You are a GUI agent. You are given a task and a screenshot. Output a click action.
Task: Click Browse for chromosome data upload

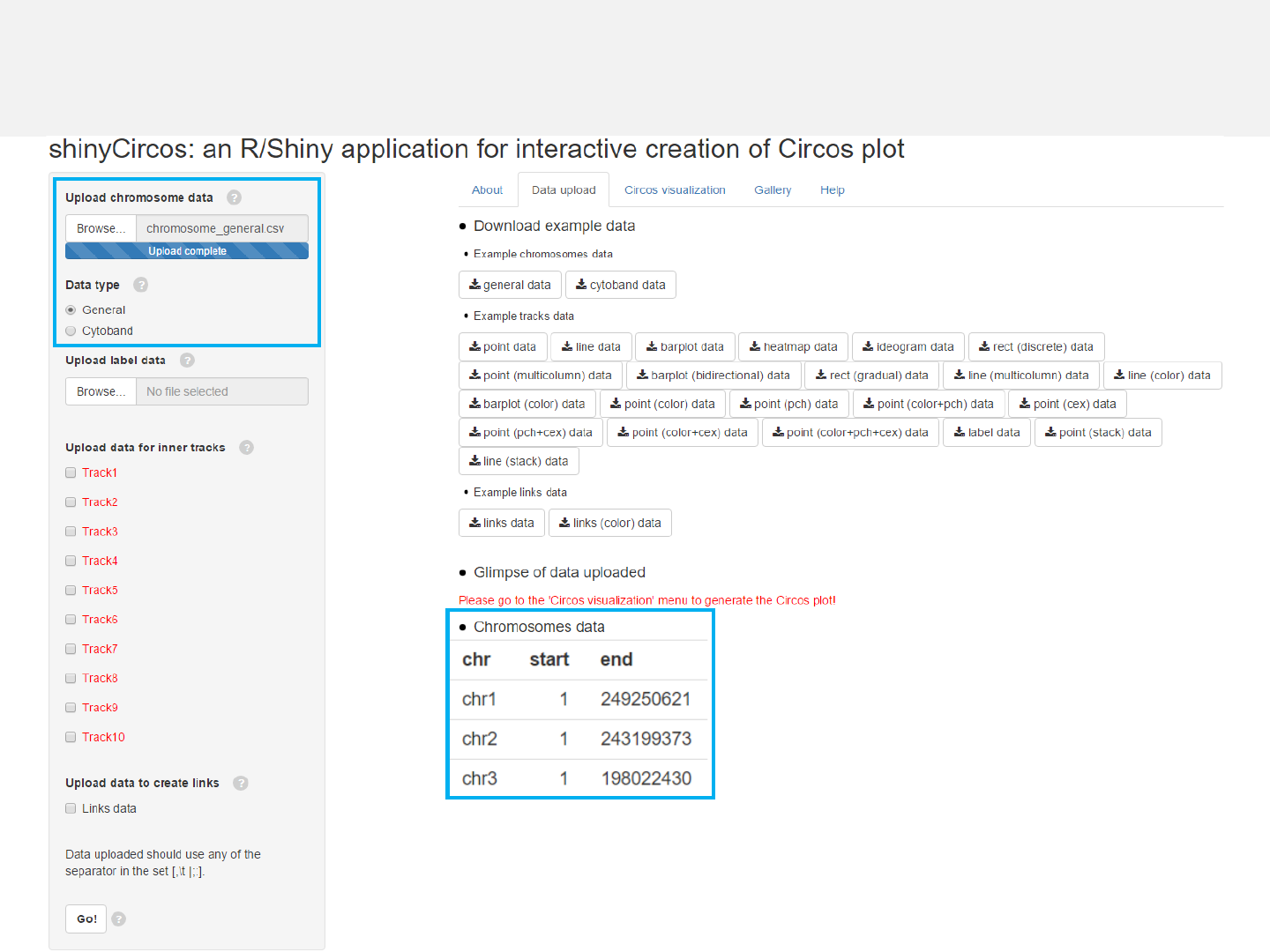[x=101, y=228]
